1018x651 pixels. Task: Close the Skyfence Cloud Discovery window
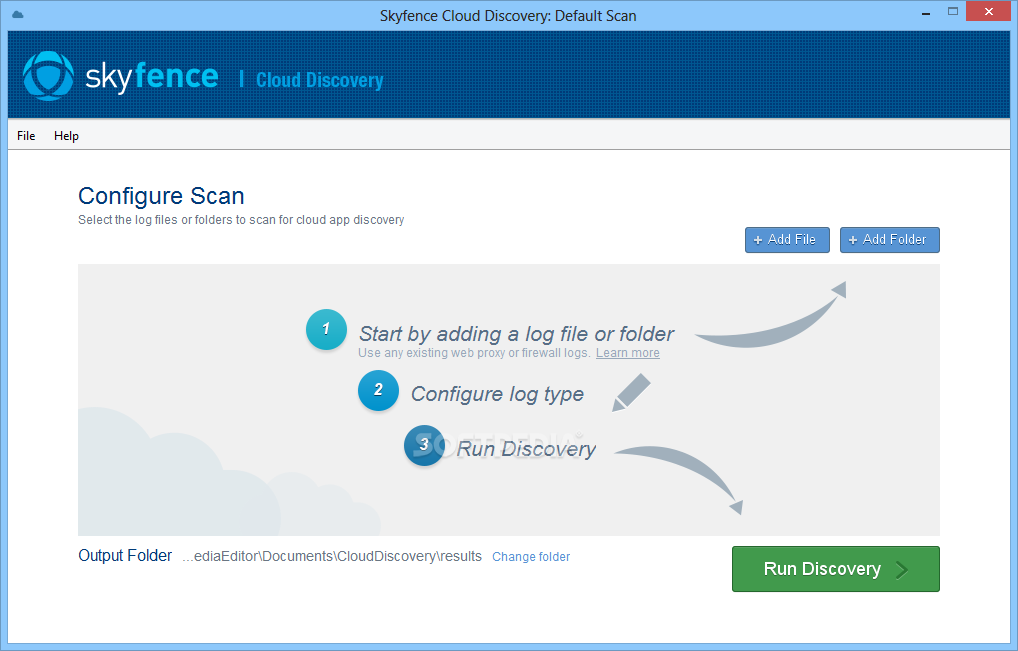point(989,12)
